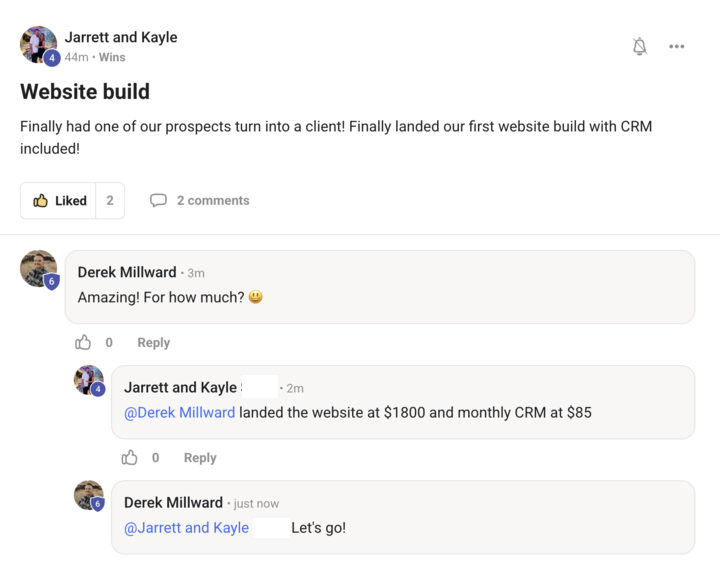Click the Jarrett and Kayle avatar on the reply
The width and height of the screenshot is (720, 562).
point(89,380)
